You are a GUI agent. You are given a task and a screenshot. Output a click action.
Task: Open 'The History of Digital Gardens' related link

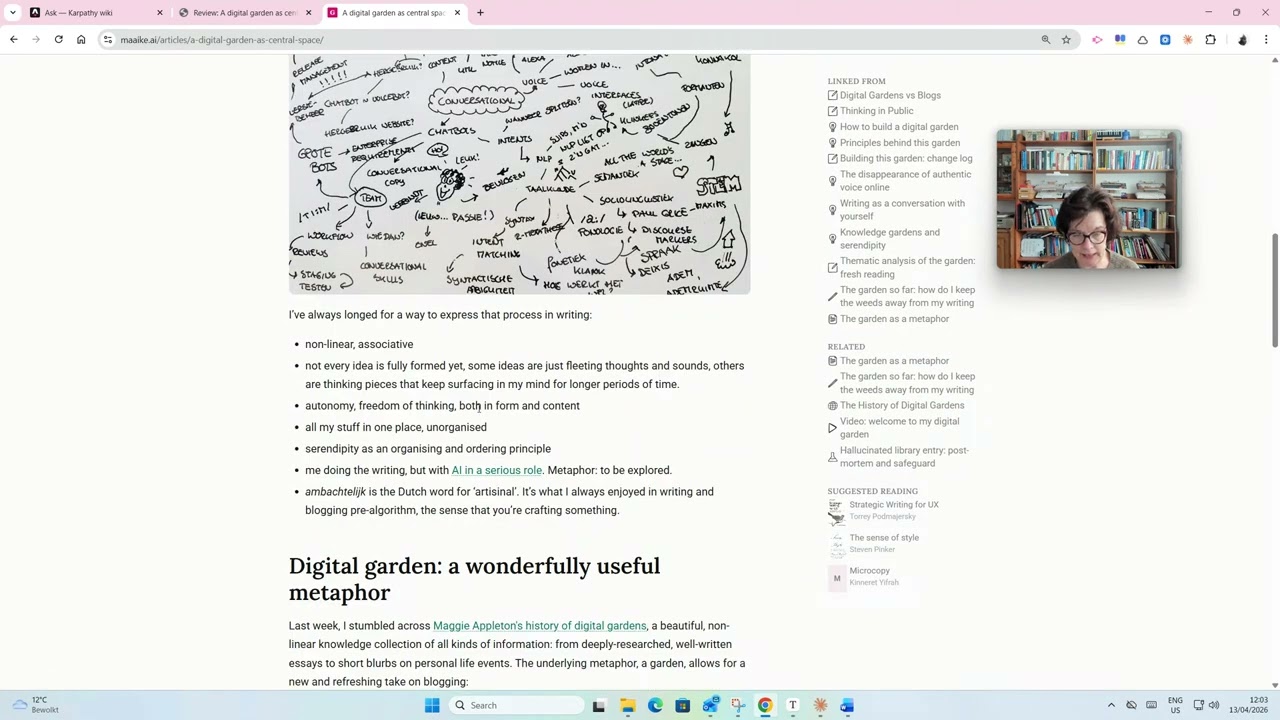point(902,405)
